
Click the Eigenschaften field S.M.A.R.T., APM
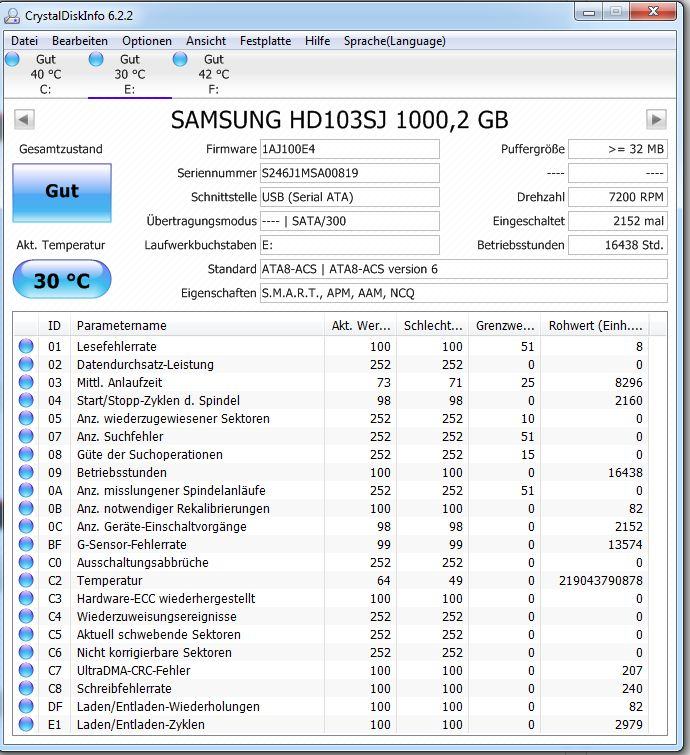[x=464, y=293]
